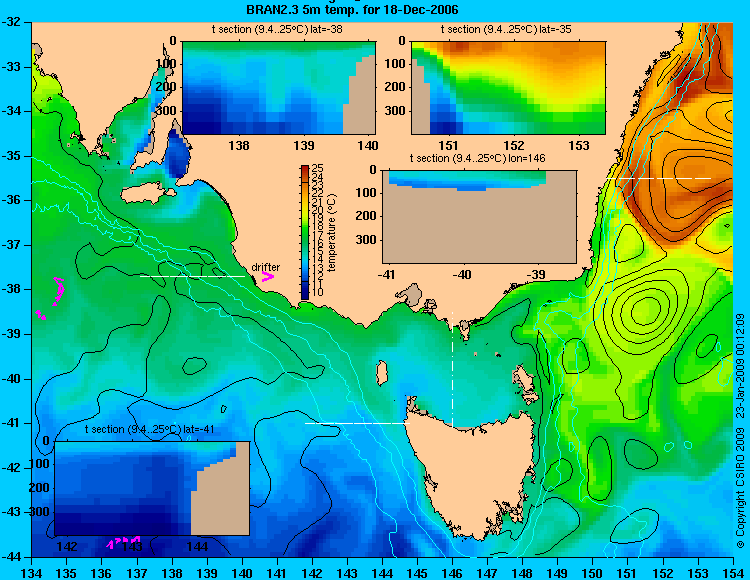
Task: Click the white dash-dot lon=146 section line
Action: pyautogui.click(x=452, y=369)
